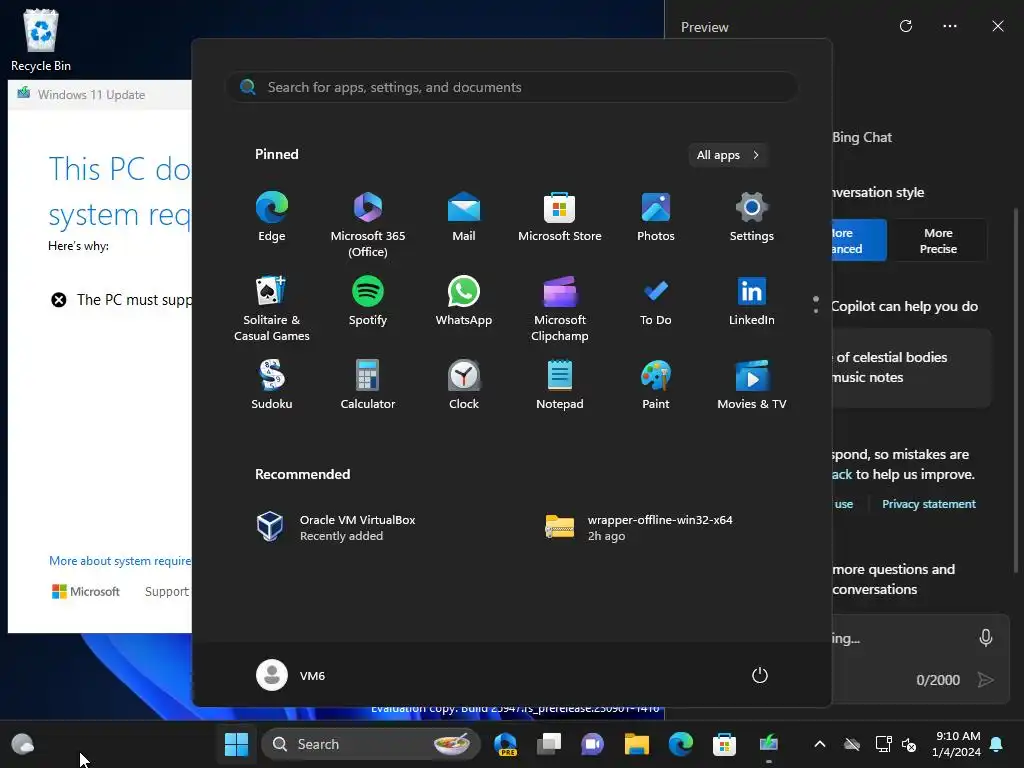Screen dimensions: 1024x768
Task: Launch the Clock app
Action: tap(464, 385)
